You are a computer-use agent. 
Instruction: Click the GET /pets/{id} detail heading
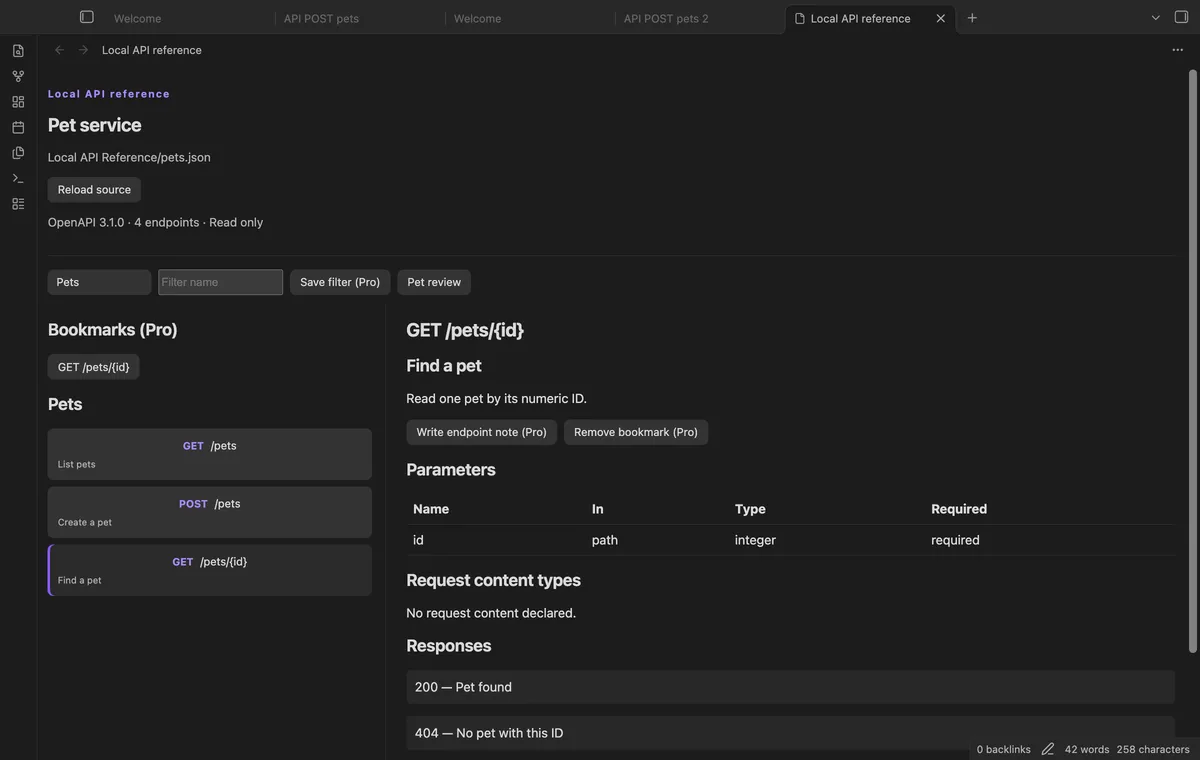point(465,330)
